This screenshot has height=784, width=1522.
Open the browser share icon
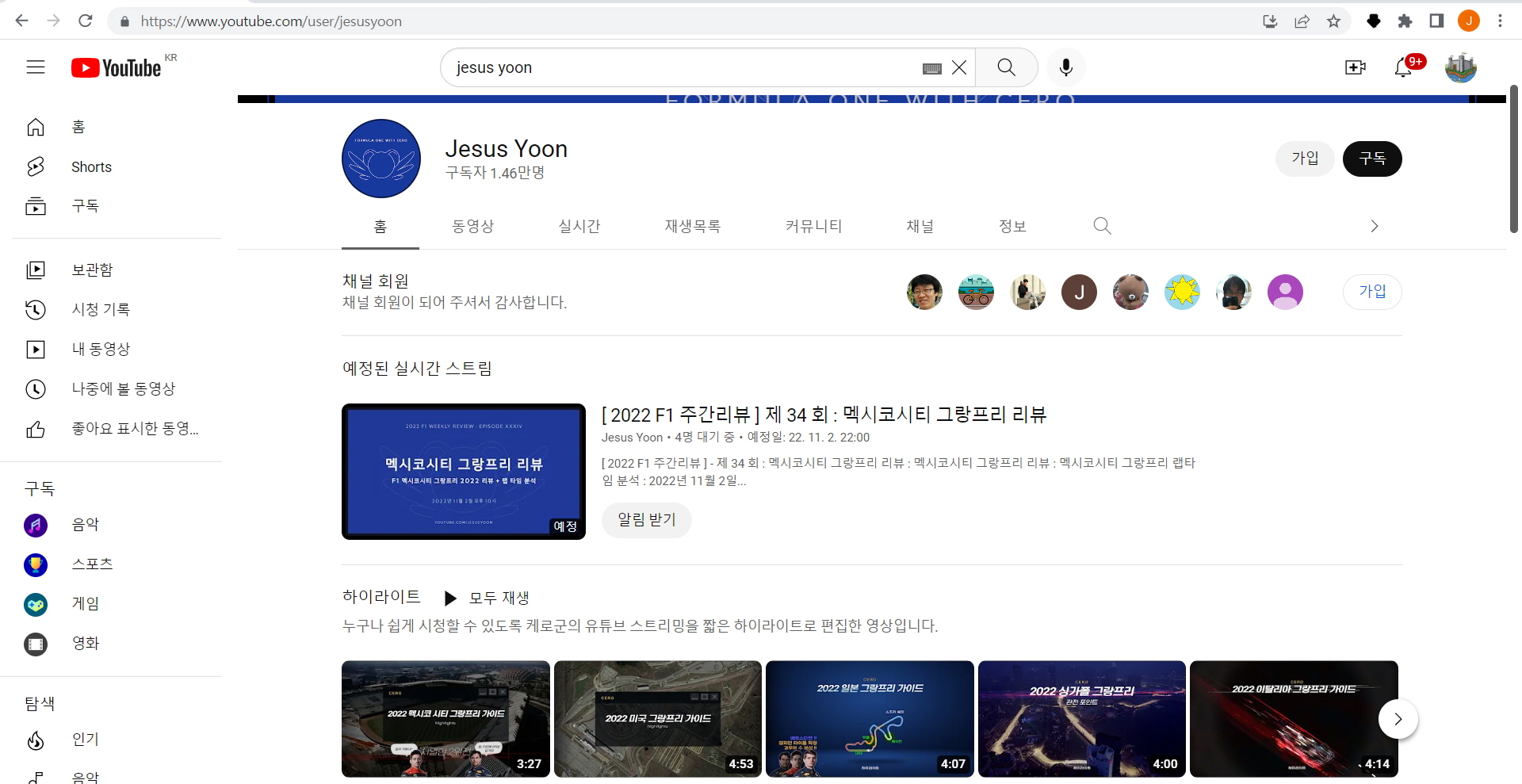pyautogui.click(x=1302, y=21)
